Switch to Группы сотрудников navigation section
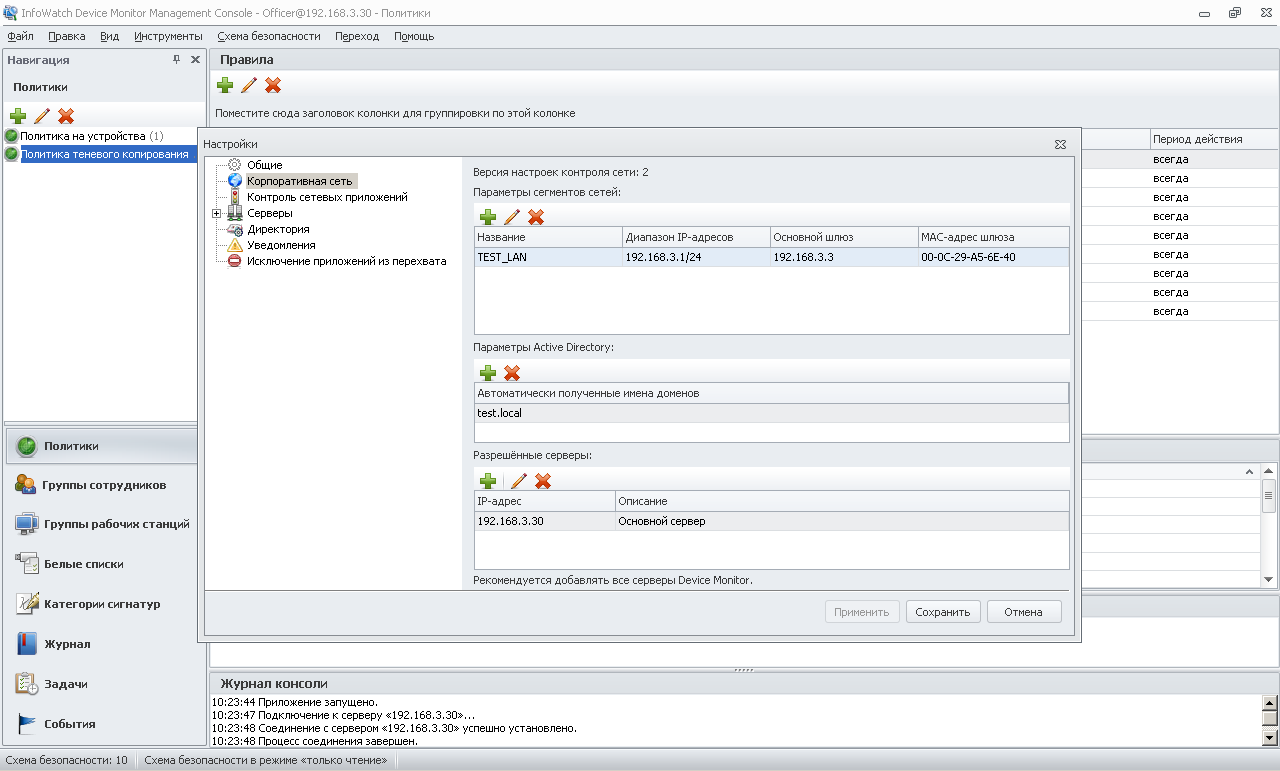 [104, 485]
